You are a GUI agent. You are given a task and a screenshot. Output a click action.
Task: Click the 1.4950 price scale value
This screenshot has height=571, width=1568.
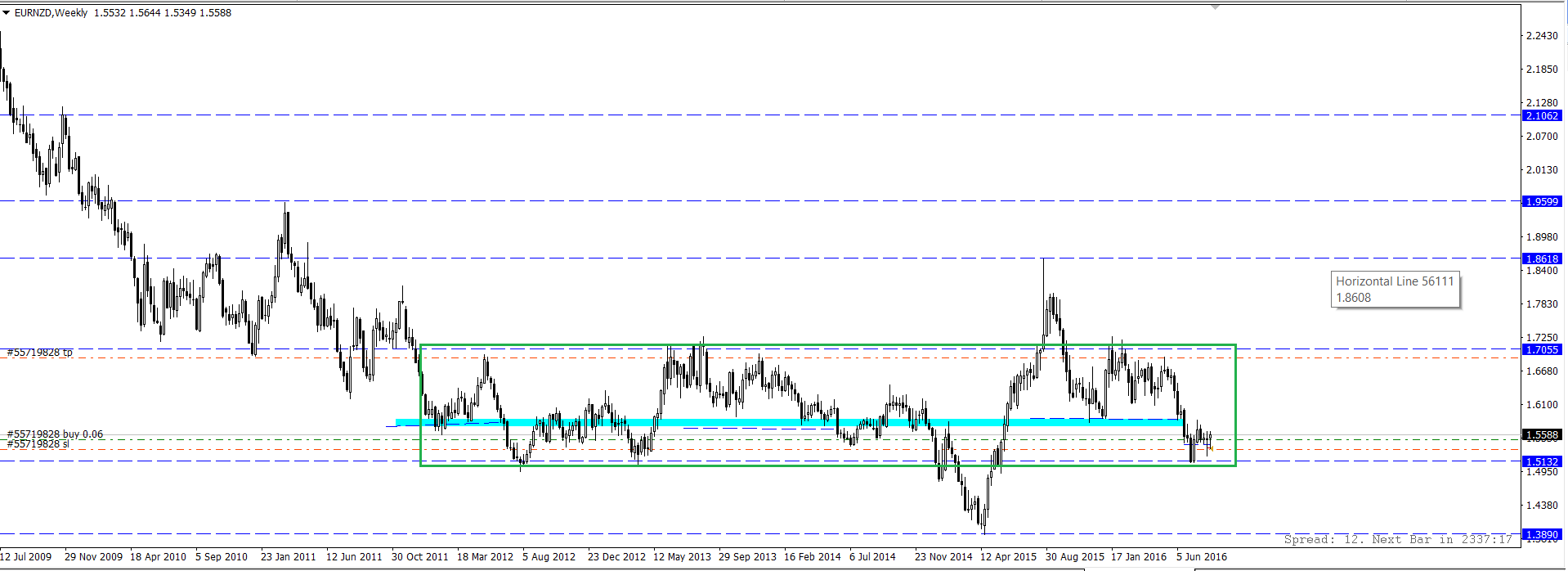tap(1542, 472)
